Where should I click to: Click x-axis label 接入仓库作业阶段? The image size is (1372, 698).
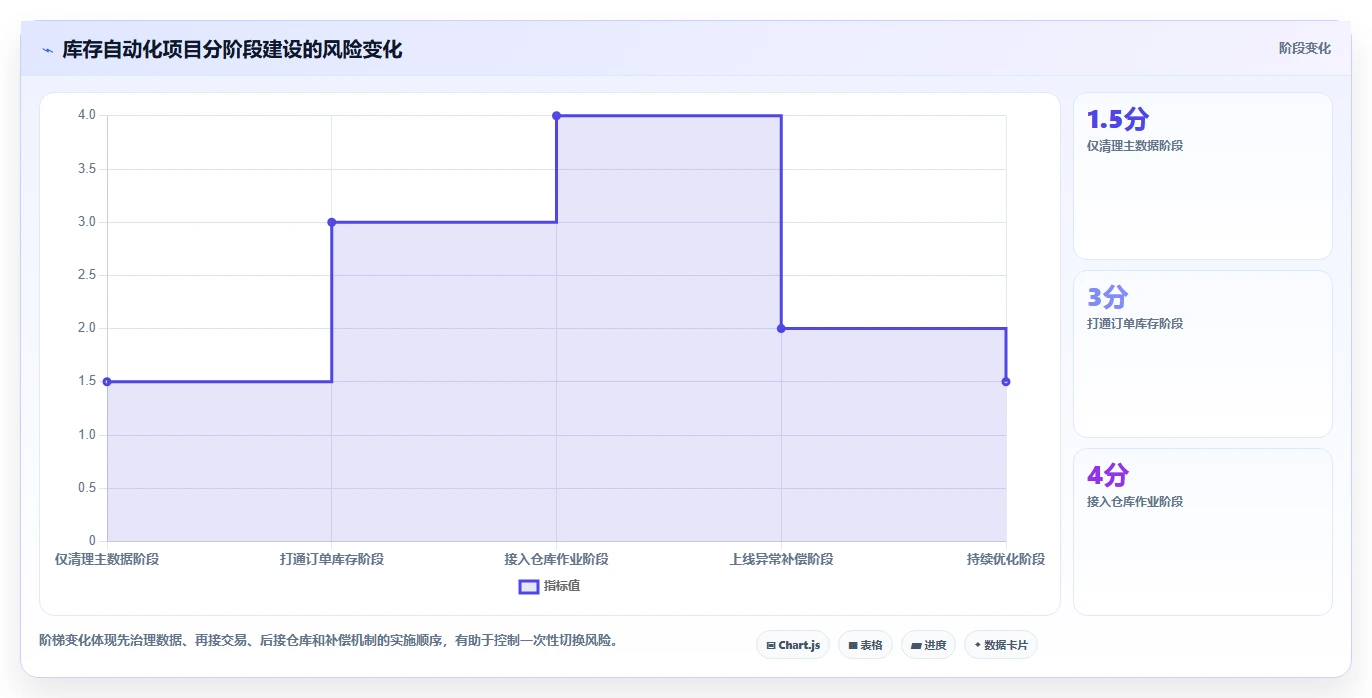[556, 559]
